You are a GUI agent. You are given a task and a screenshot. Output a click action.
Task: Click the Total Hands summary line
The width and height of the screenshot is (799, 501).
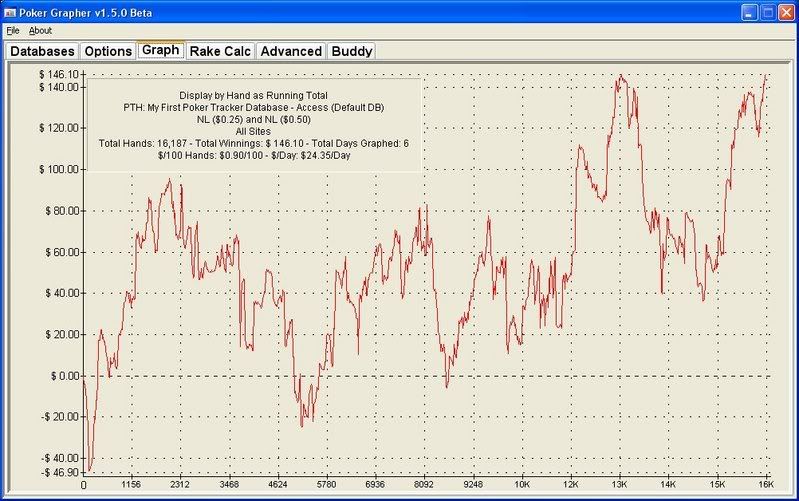click(253, 143)
